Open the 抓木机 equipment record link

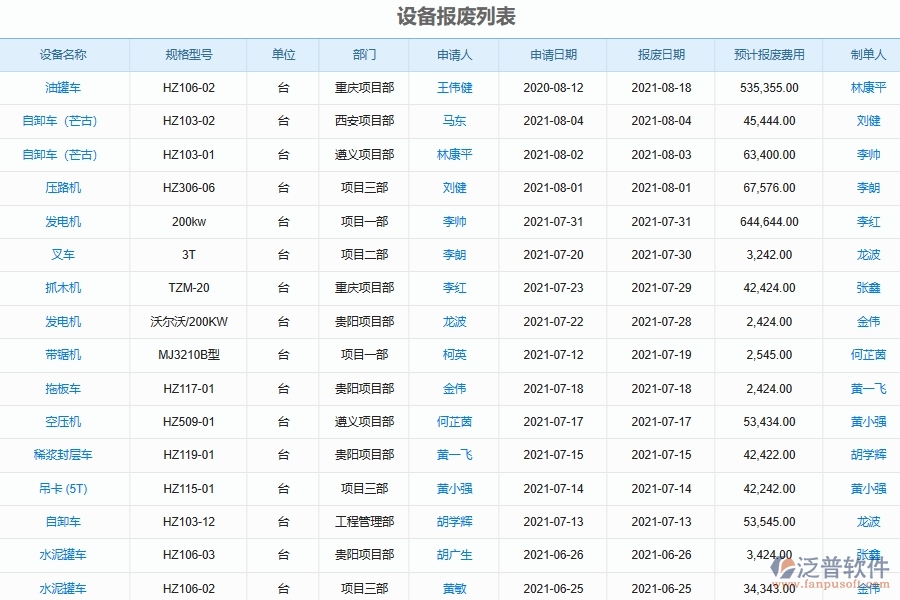(x=64, y=288)
